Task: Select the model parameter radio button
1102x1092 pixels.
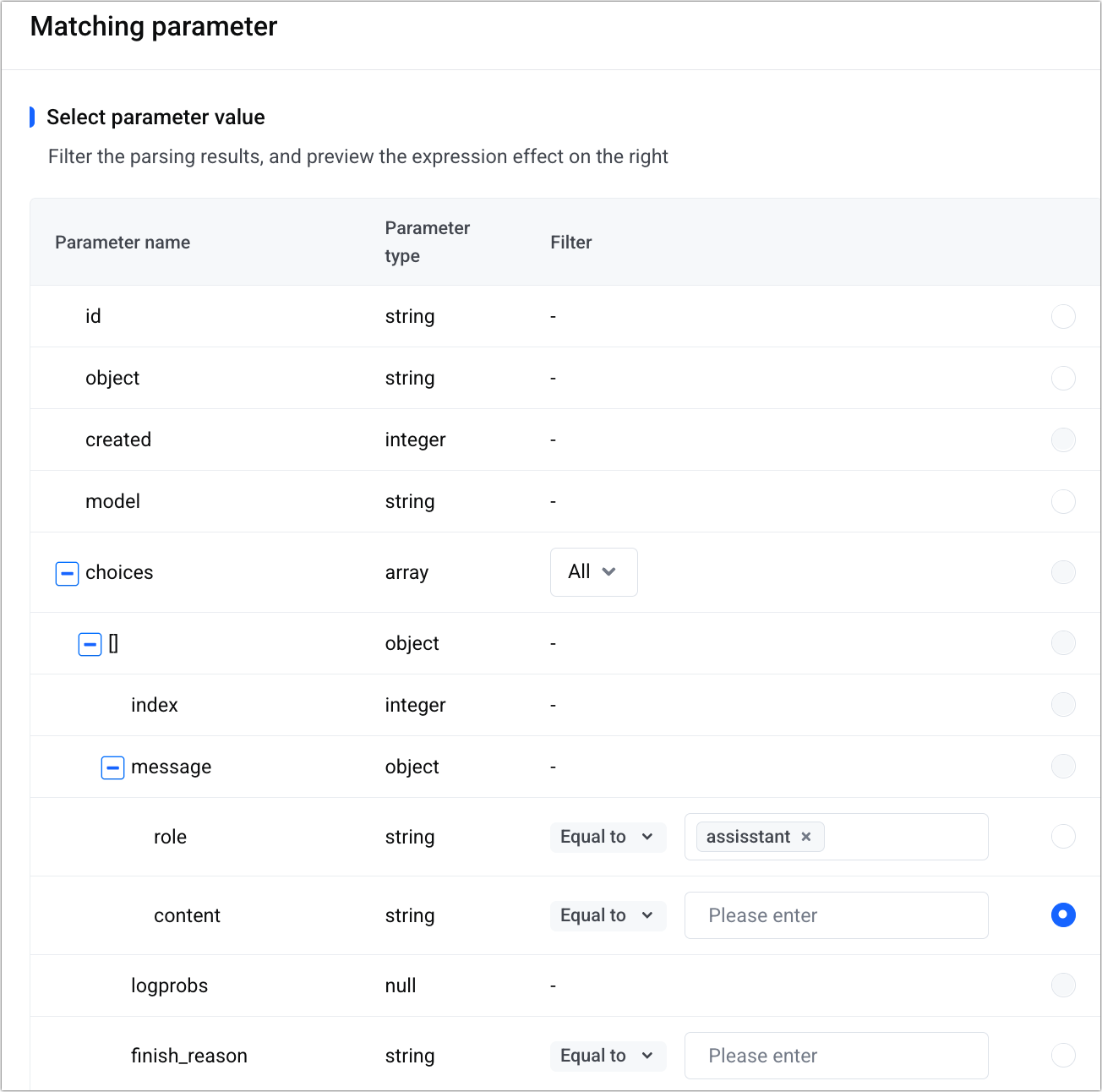Action: click(x=1063, y=501)
